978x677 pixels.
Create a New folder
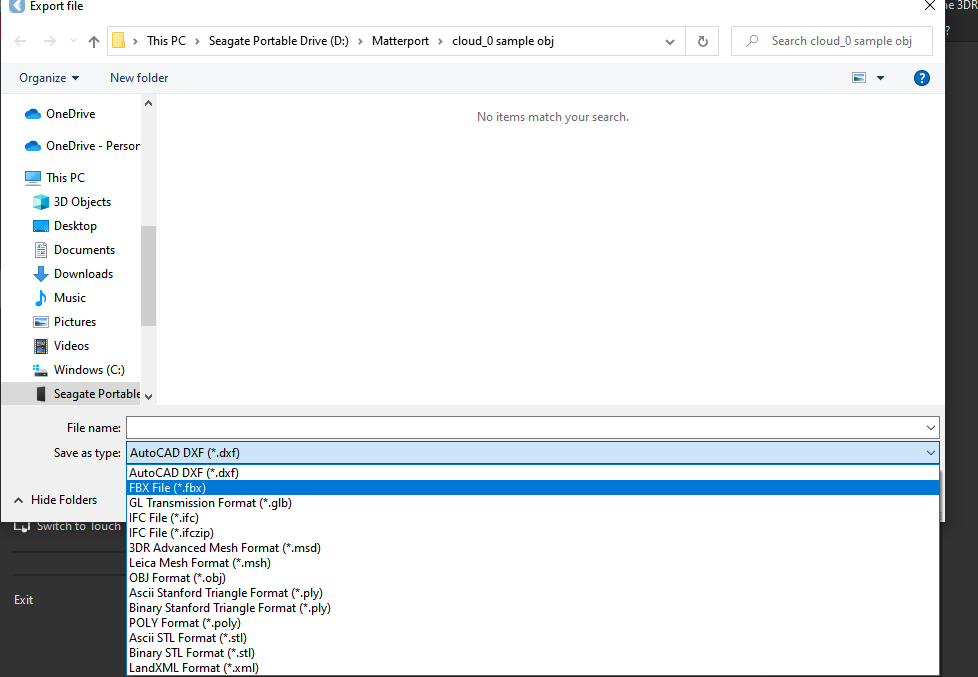click(x=139, y=78)
